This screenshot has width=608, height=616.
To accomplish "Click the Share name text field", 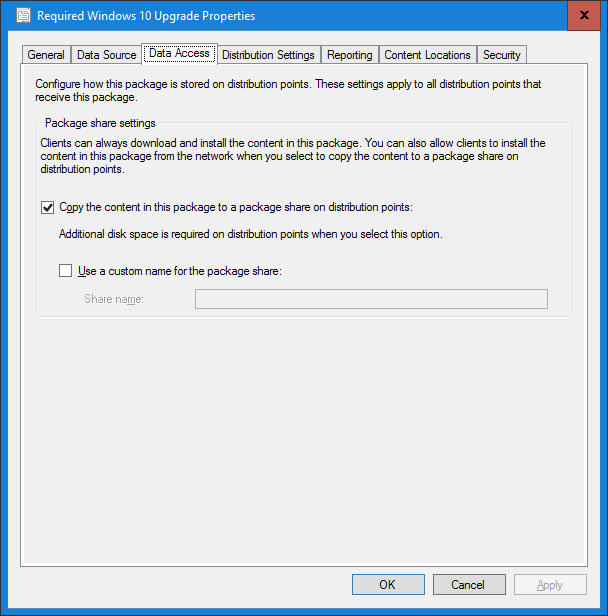I will (371, 299).
